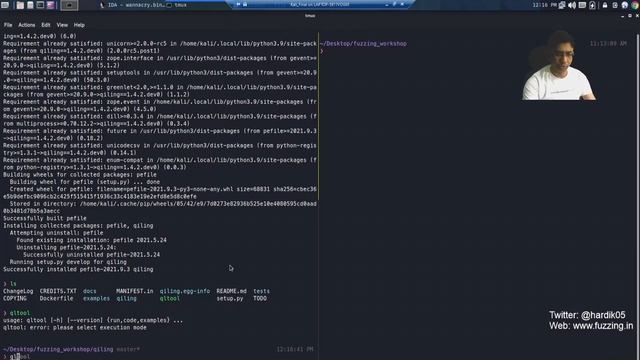
Task: Click the 'MANIFEST.in' entry in ls output
Action: (135, 291)
